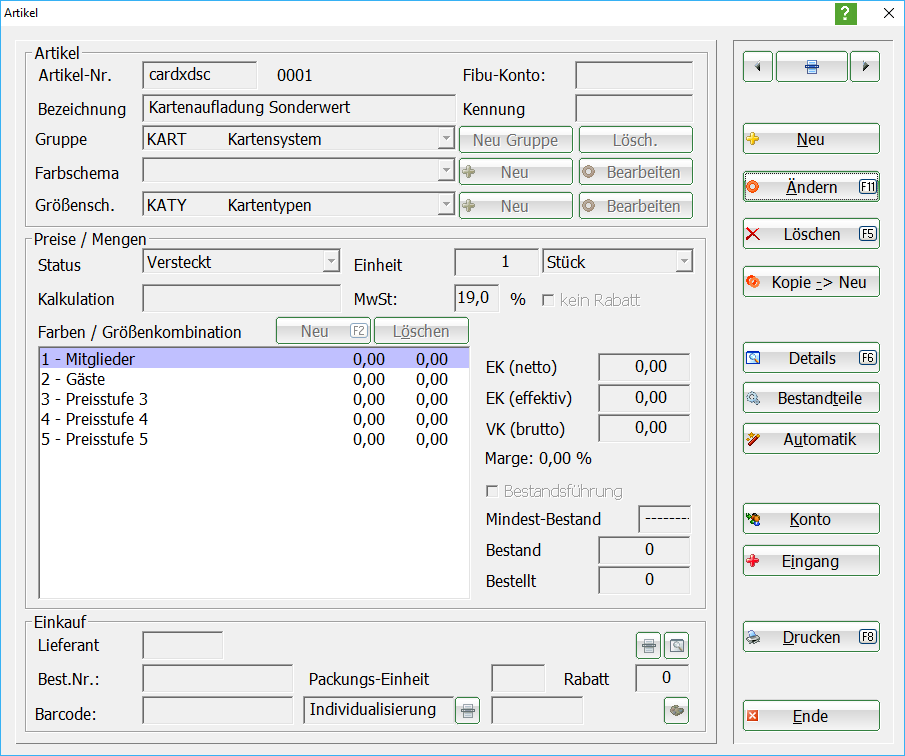This screenshot has height=756, width=905.
Task: Open the Einheit dropdown showing Stück
Action: [683, 263]
